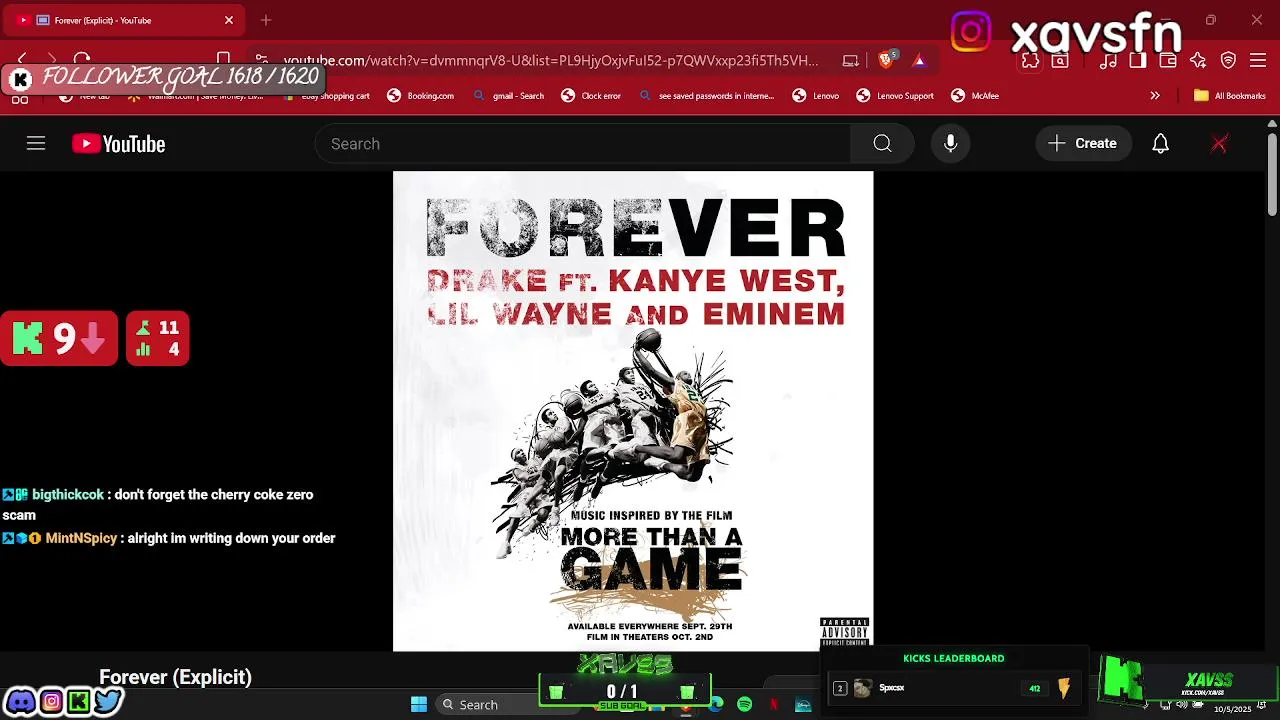This screenshot has width=1280, height=720.
Task: Grab the page vertical scrollbar thumb
Action: (1272, 174)
